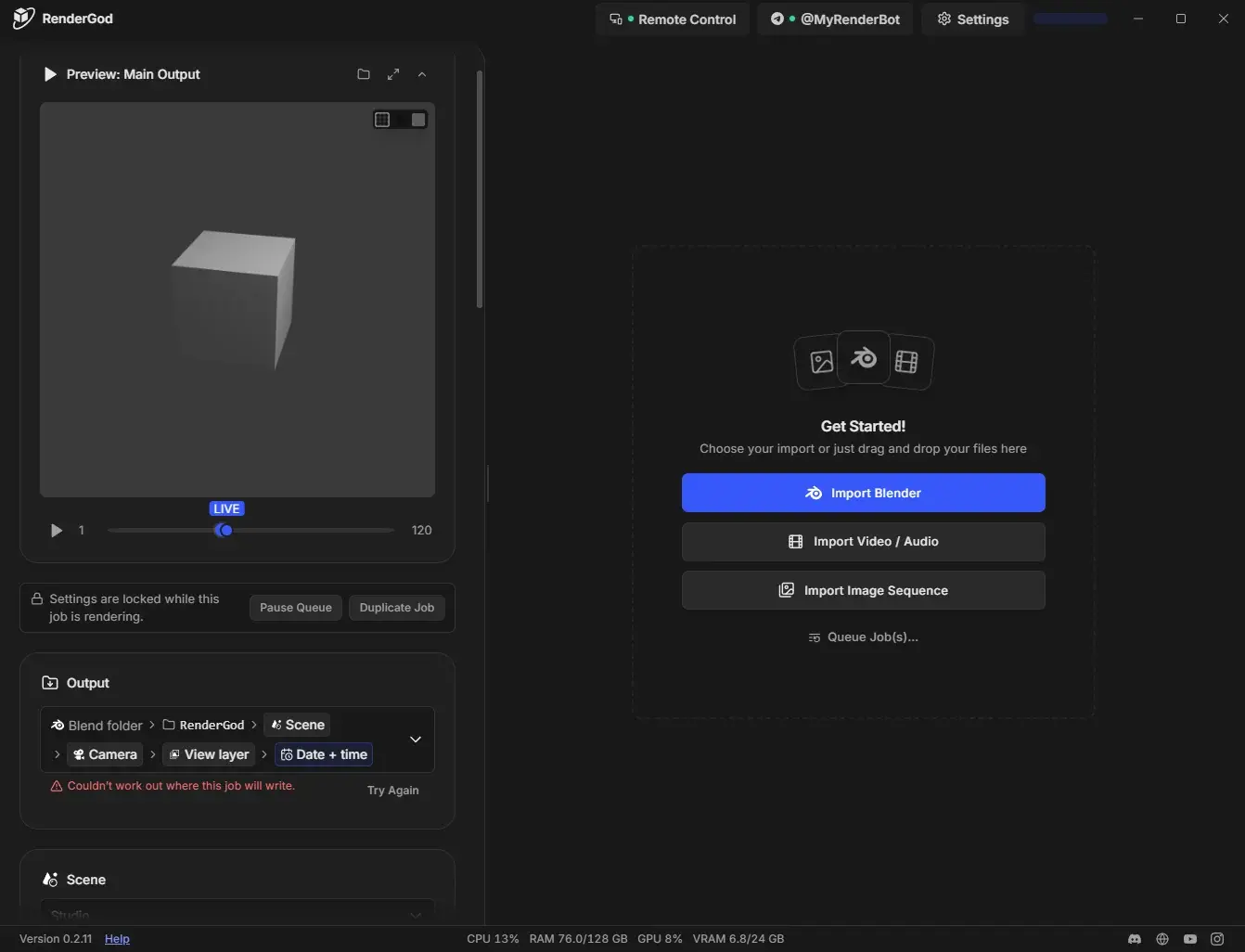The width and height of the screenshot is (1245, 952).
Task: Click the left panel vertical scrollbar
Action: pyautogui.click(x=480, y=189)
